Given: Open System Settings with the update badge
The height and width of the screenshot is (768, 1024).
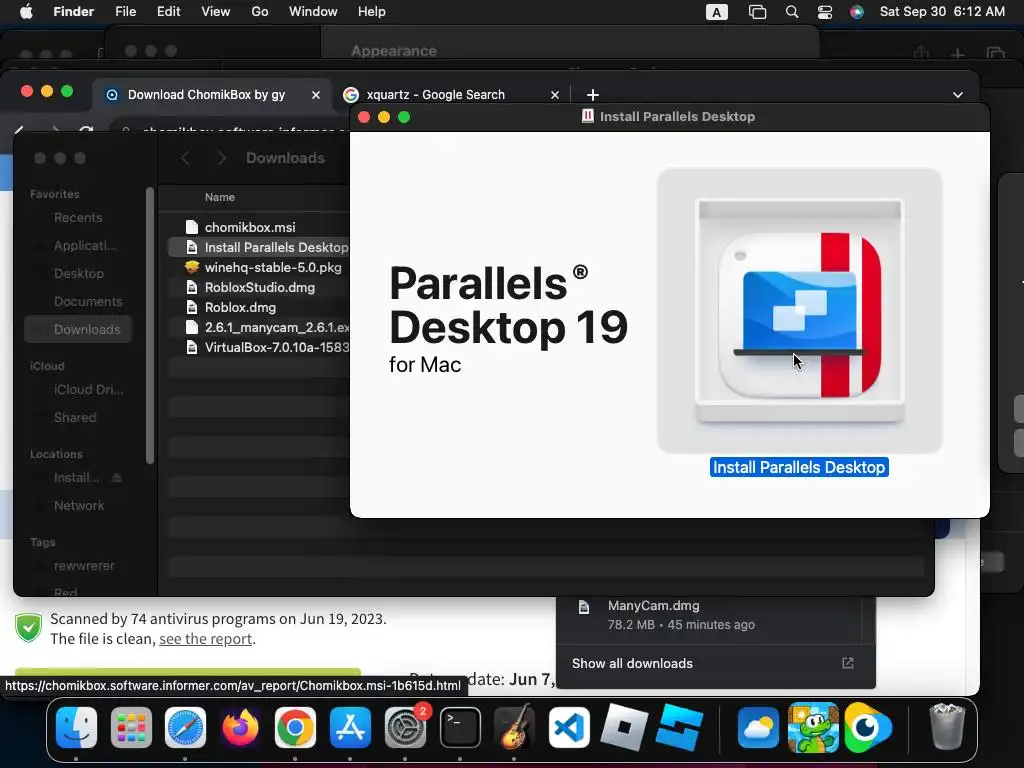Looking at the screenshot, I should (406, 727).
